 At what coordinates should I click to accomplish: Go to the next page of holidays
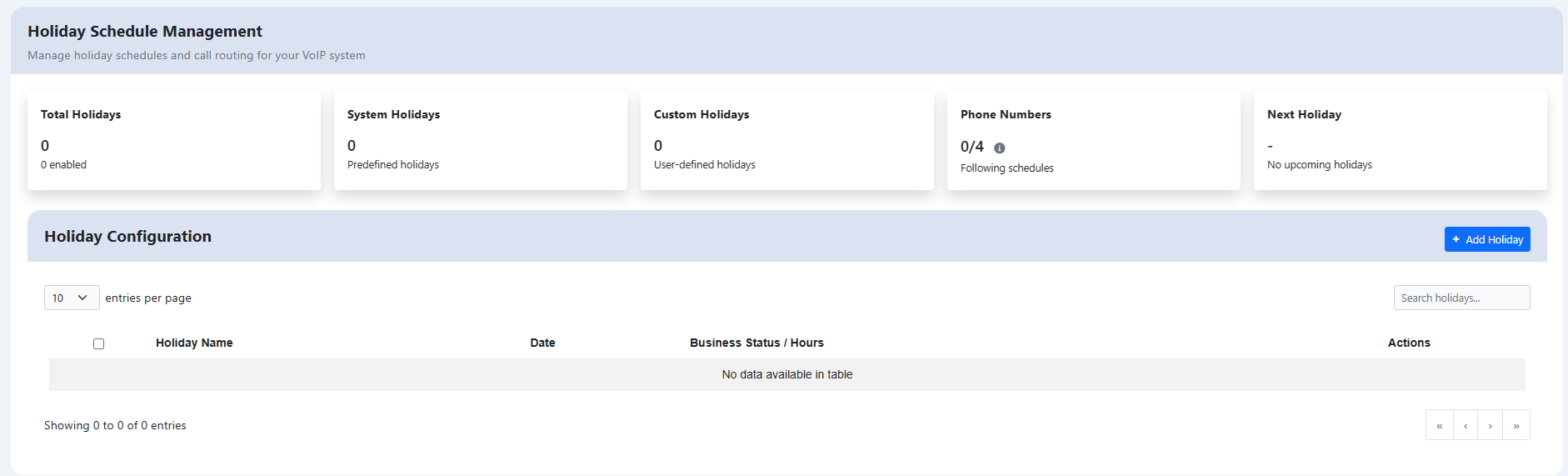click(x=1491, y=425)
